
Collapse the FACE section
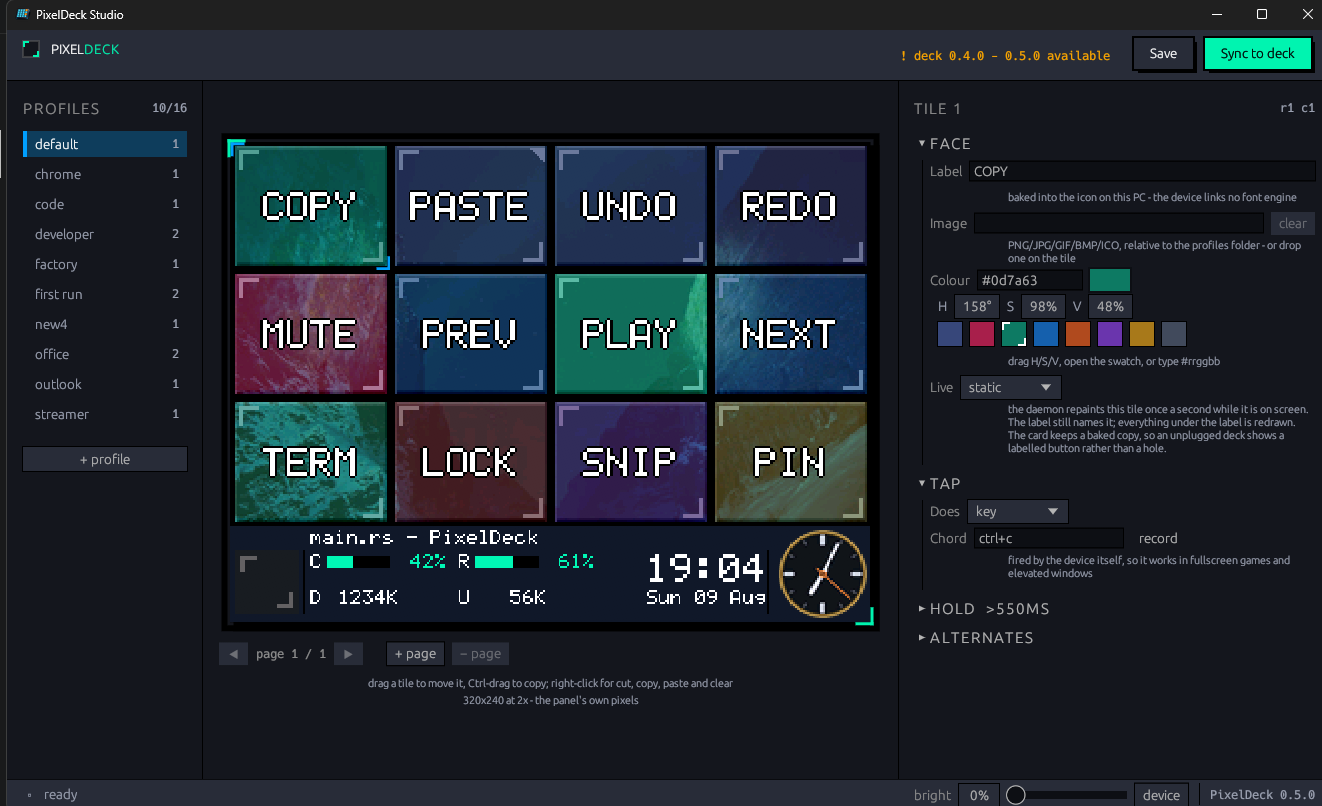(945, 143)
